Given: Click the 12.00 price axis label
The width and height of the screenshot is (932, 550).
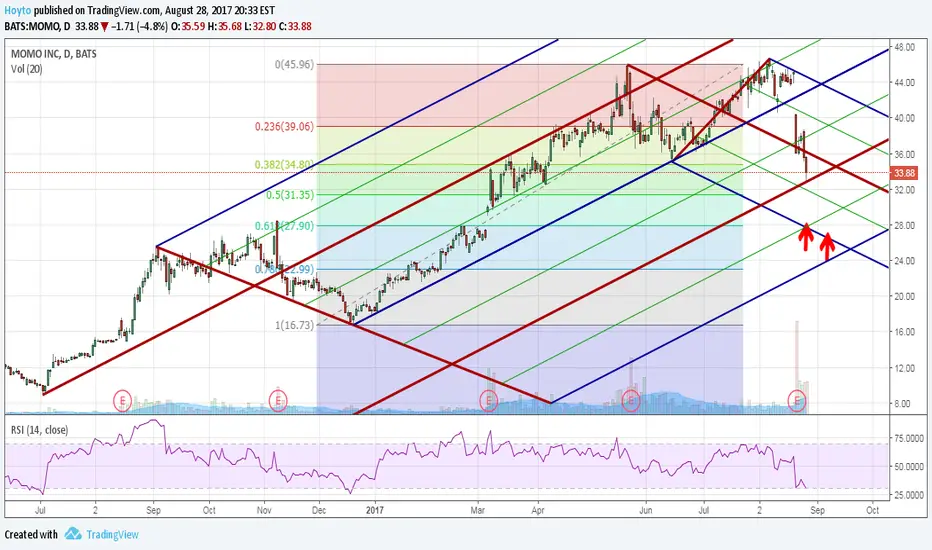Looking at the screenshot, I should click(904, 368).
